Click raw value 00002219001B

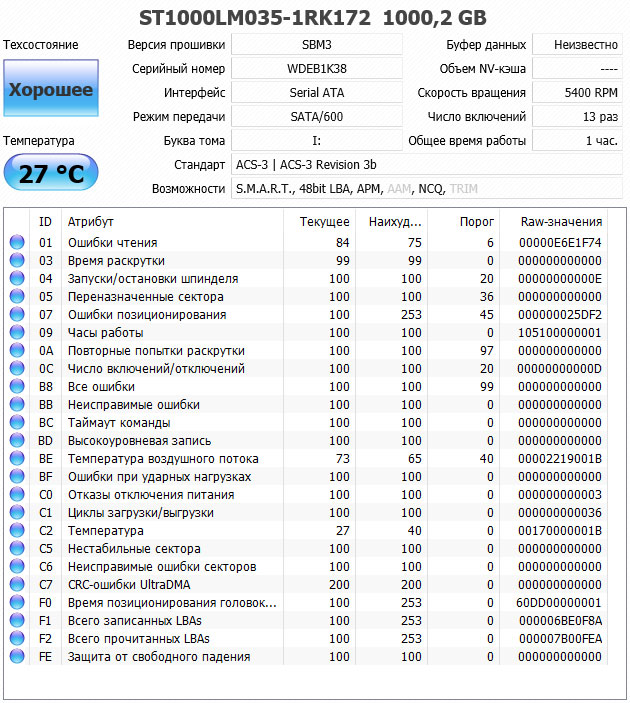560,458
